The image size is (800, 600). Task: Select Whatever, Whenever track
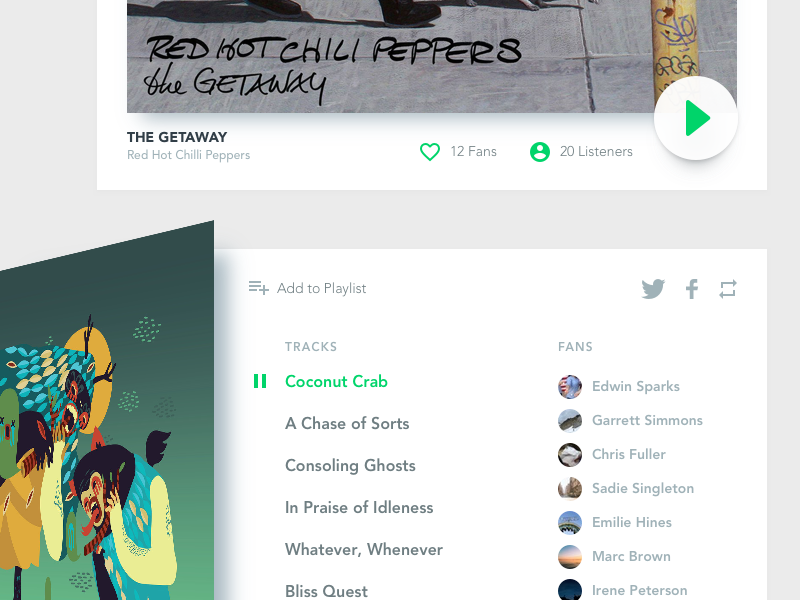(x=364, y=549)
